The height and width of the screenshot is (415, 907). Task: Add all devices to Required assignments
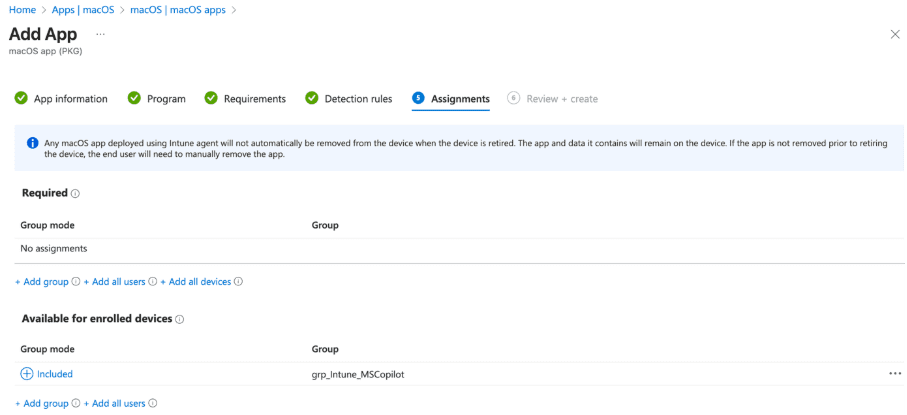pyautogui.click(x=196, y=282)
